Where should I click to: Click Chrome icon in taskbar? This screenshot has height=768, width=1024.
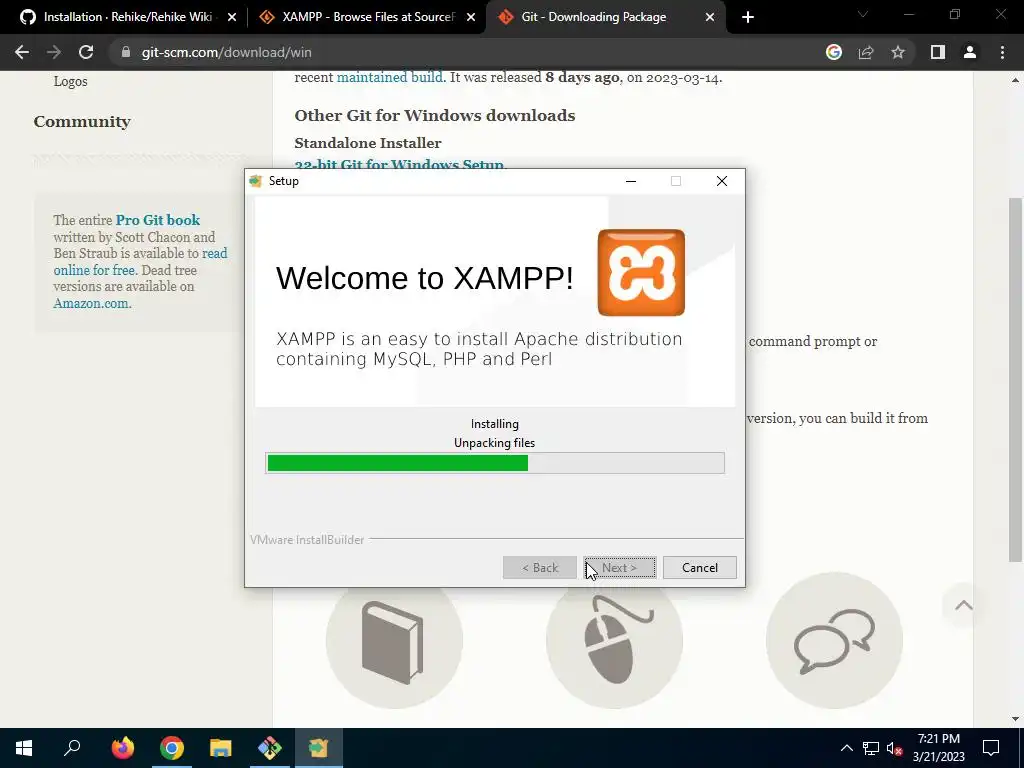[172, 748]
